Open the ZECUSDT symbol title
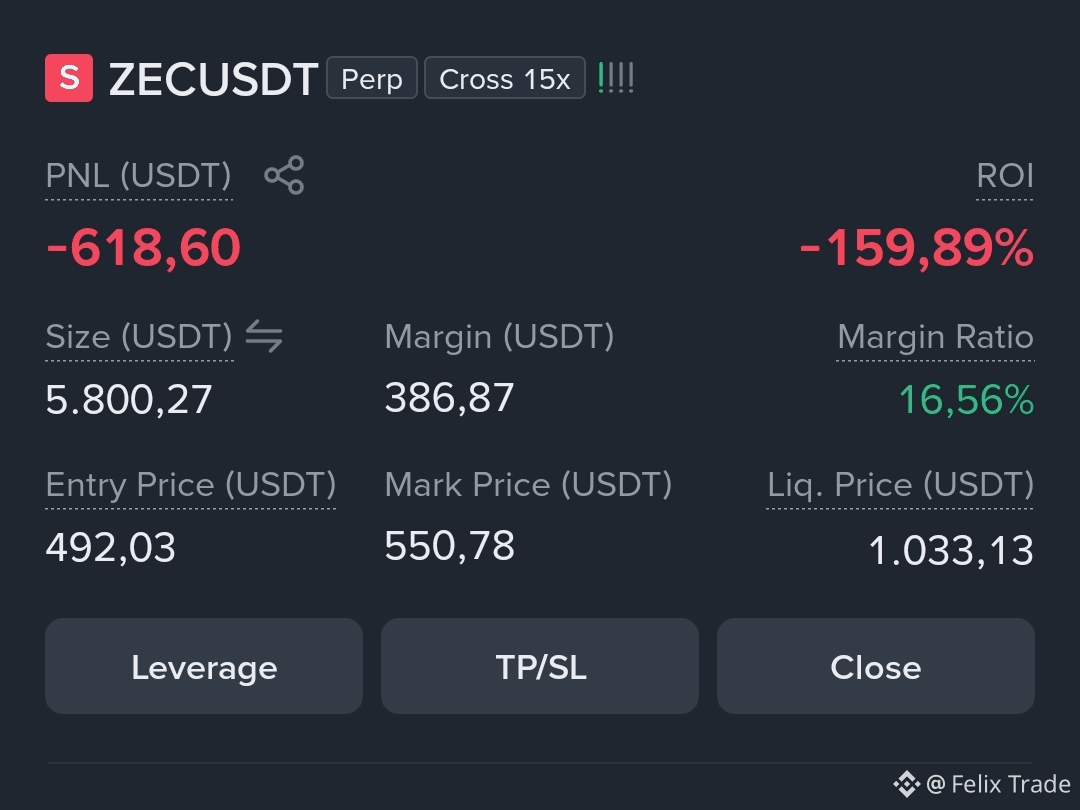This screenshot has width=1080, height=810. pos(214,79)
